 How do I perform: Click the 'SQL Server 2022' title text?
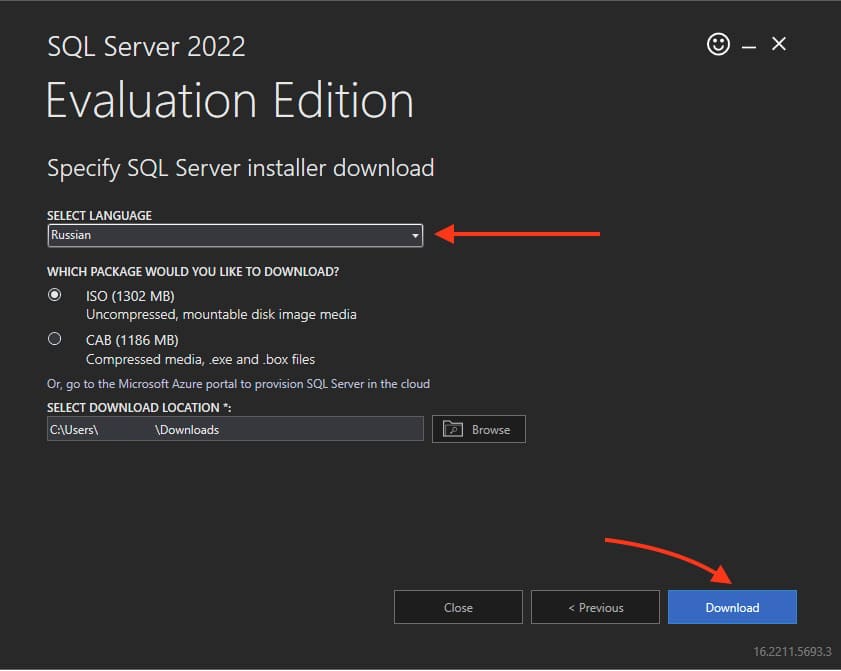click(146, 47)
